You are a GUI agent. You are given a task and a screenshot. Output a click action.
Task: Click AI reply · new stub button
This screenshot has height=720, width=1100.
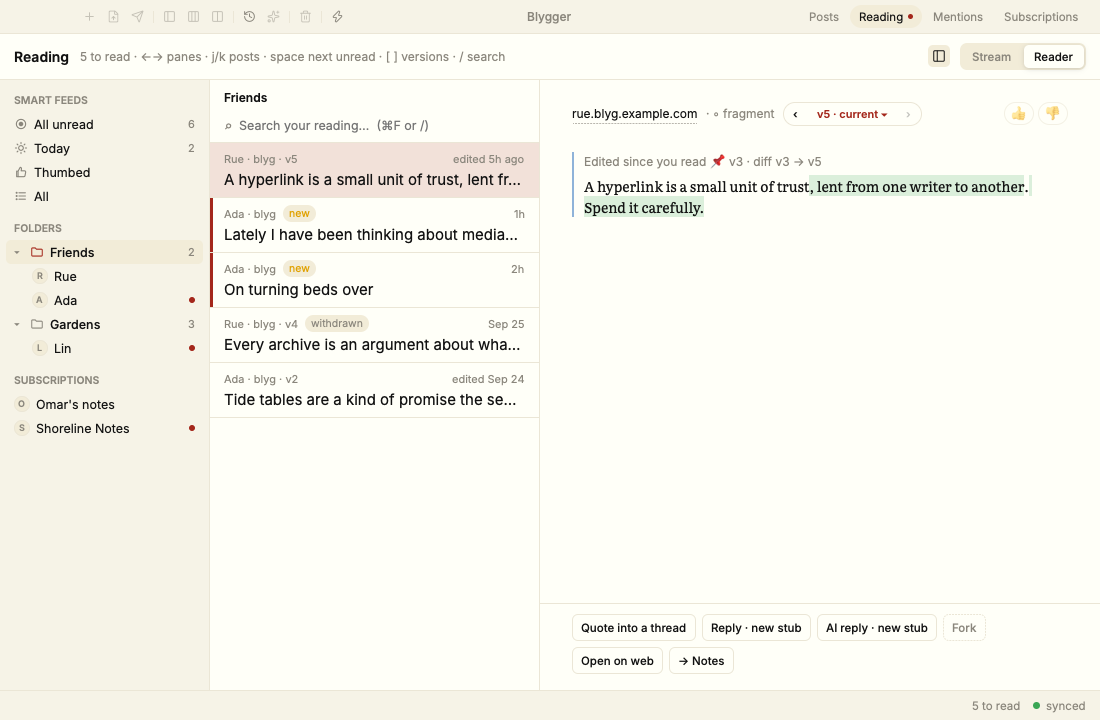point(876,628)
